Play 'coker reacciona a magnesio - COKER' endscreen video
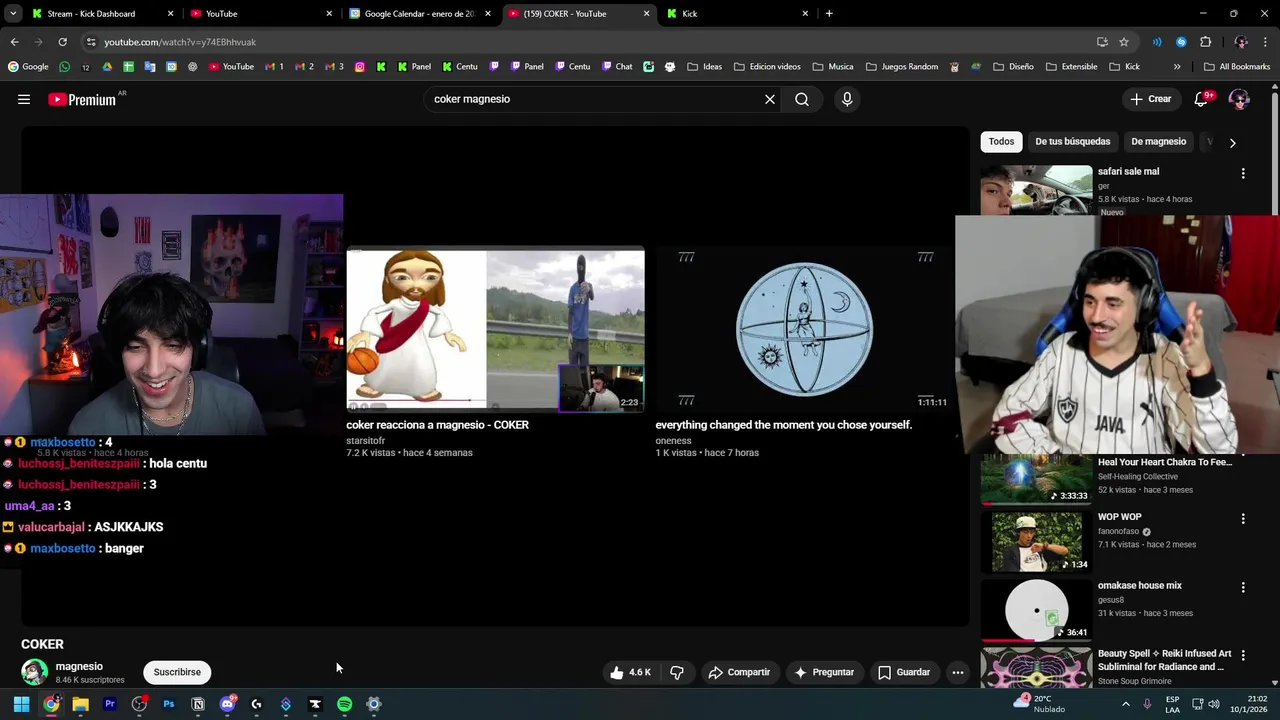The height and width of the screenshot is (720, 1280). click(495, 330)
